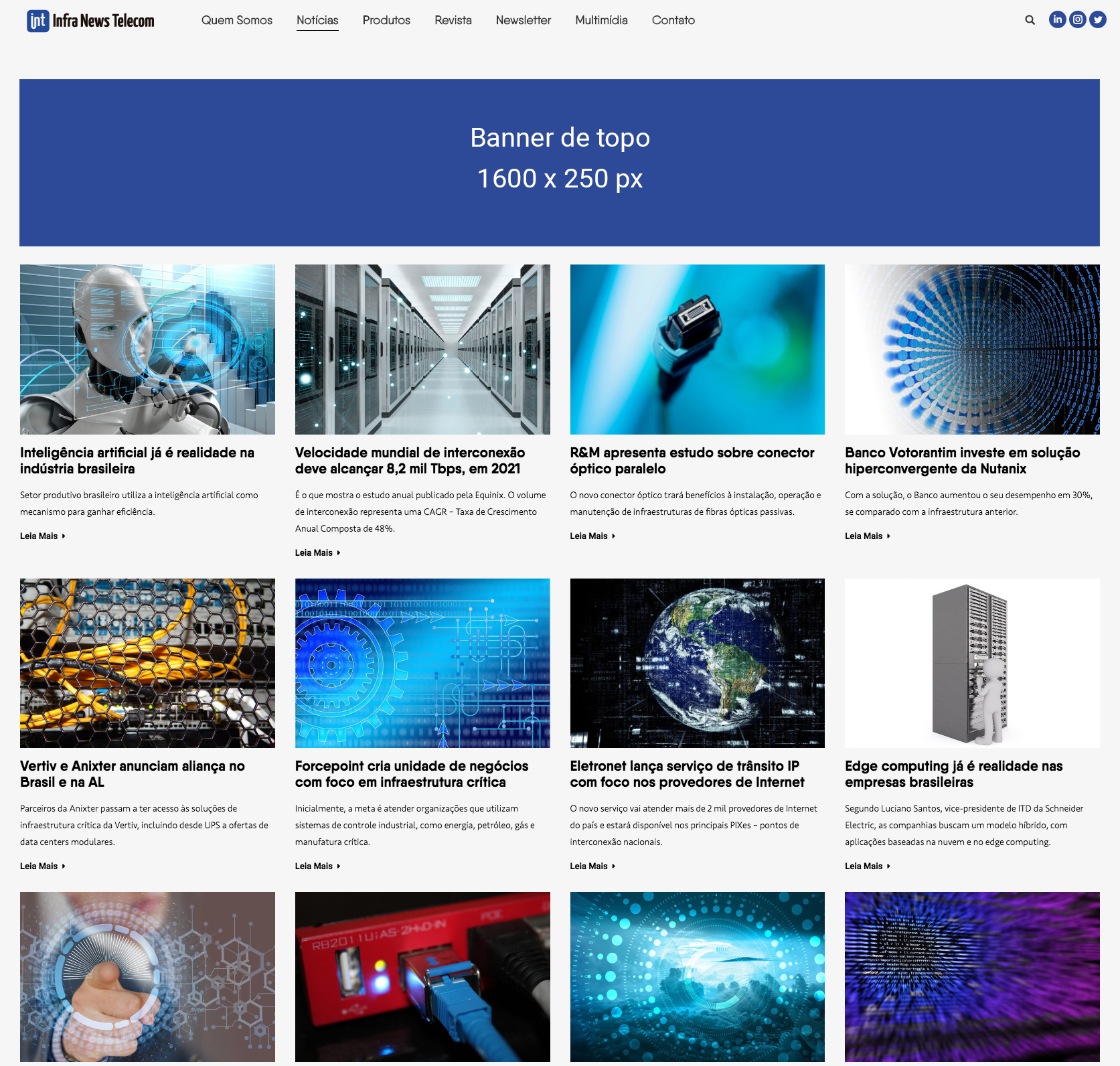Open the Quem Somos menu item
1120x1066 pixels.
coord(237,20)
